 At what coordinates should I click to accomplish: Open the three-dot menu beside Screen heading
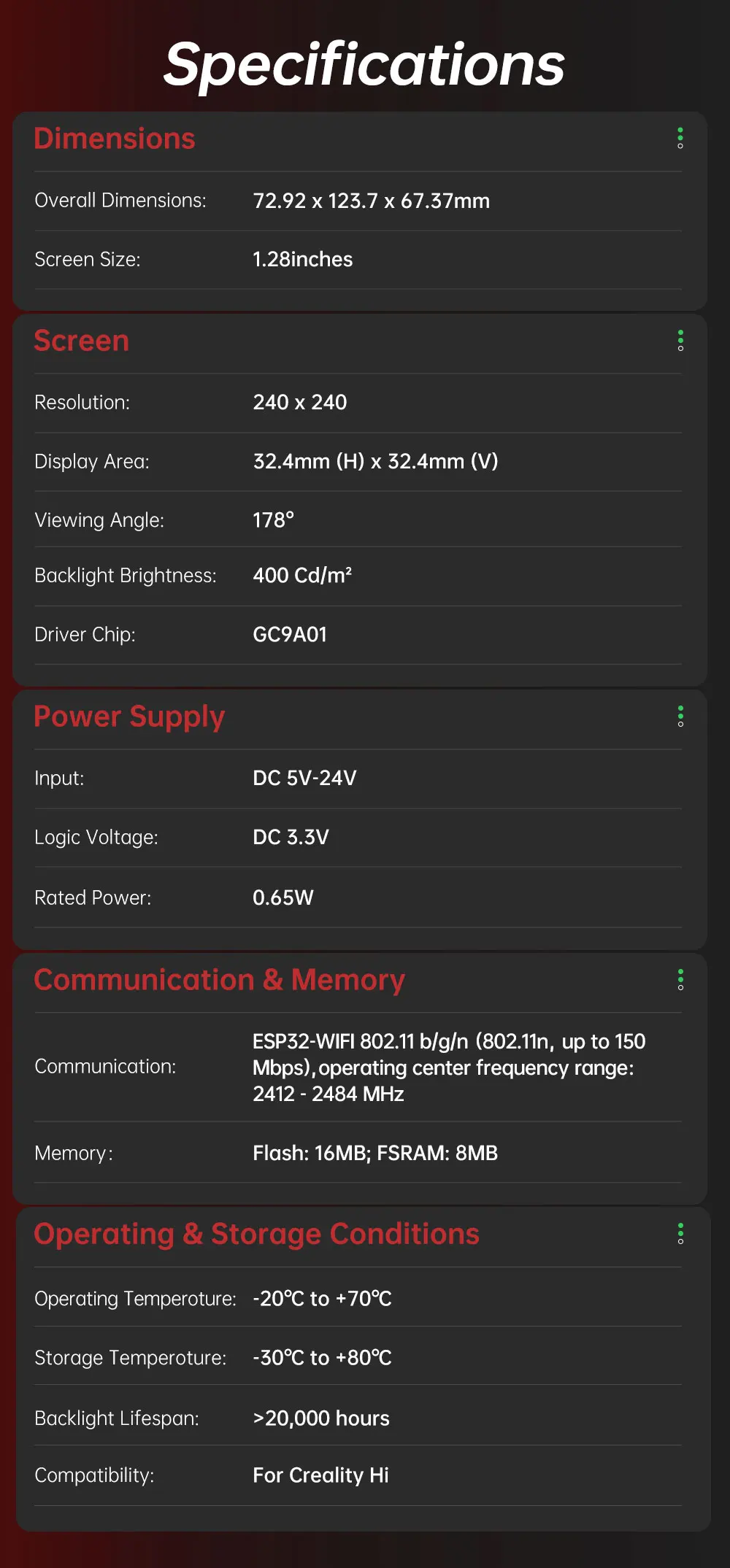[680, 341]
